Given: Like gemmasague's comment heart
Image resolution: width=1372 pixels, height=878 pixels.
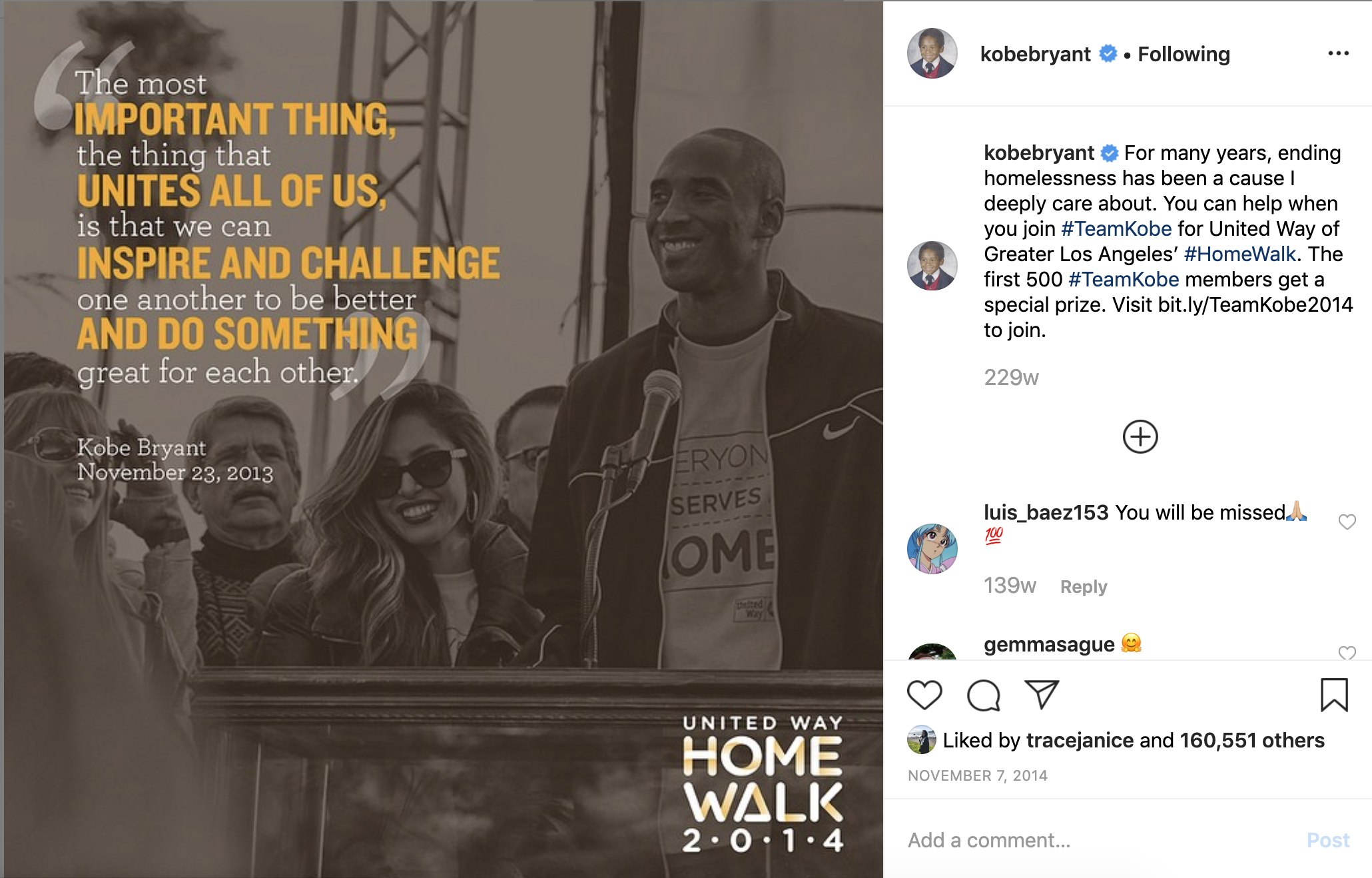Looking at the screenshot, I should click(x=1347, y=652).
